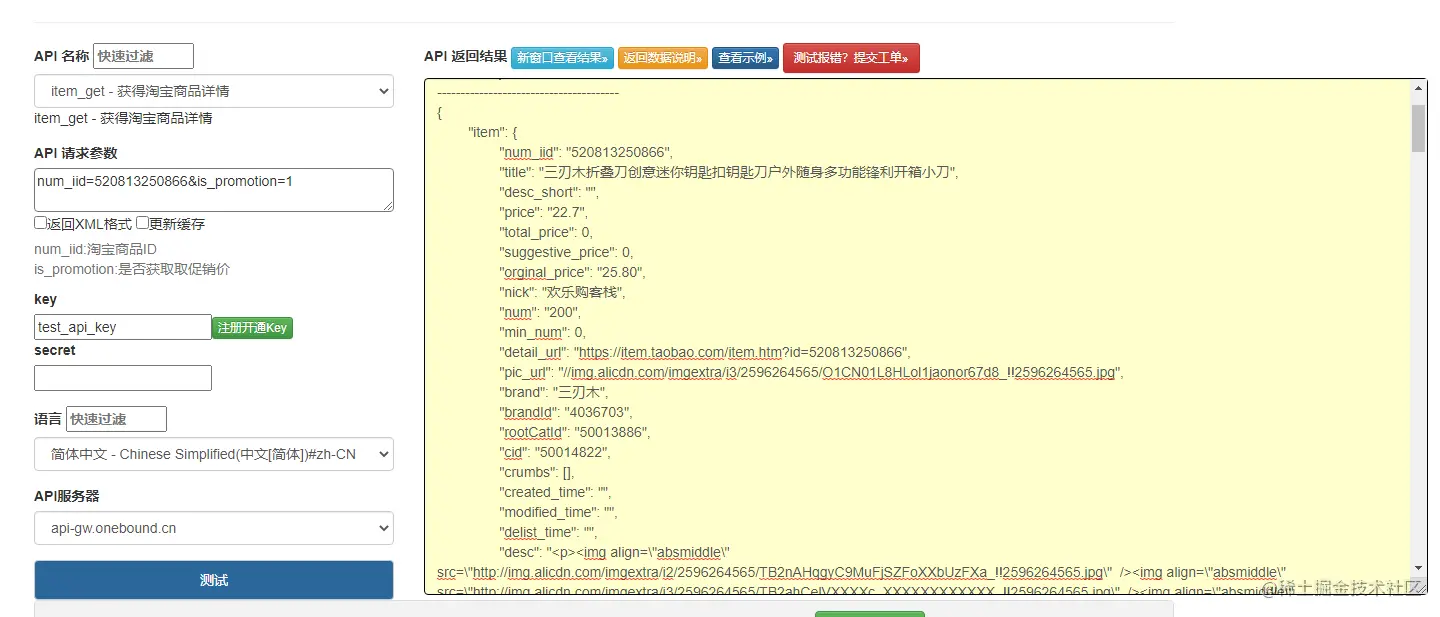Click the "total_price": 0 line
The image size is (1440, 617).
coord(546,232)
